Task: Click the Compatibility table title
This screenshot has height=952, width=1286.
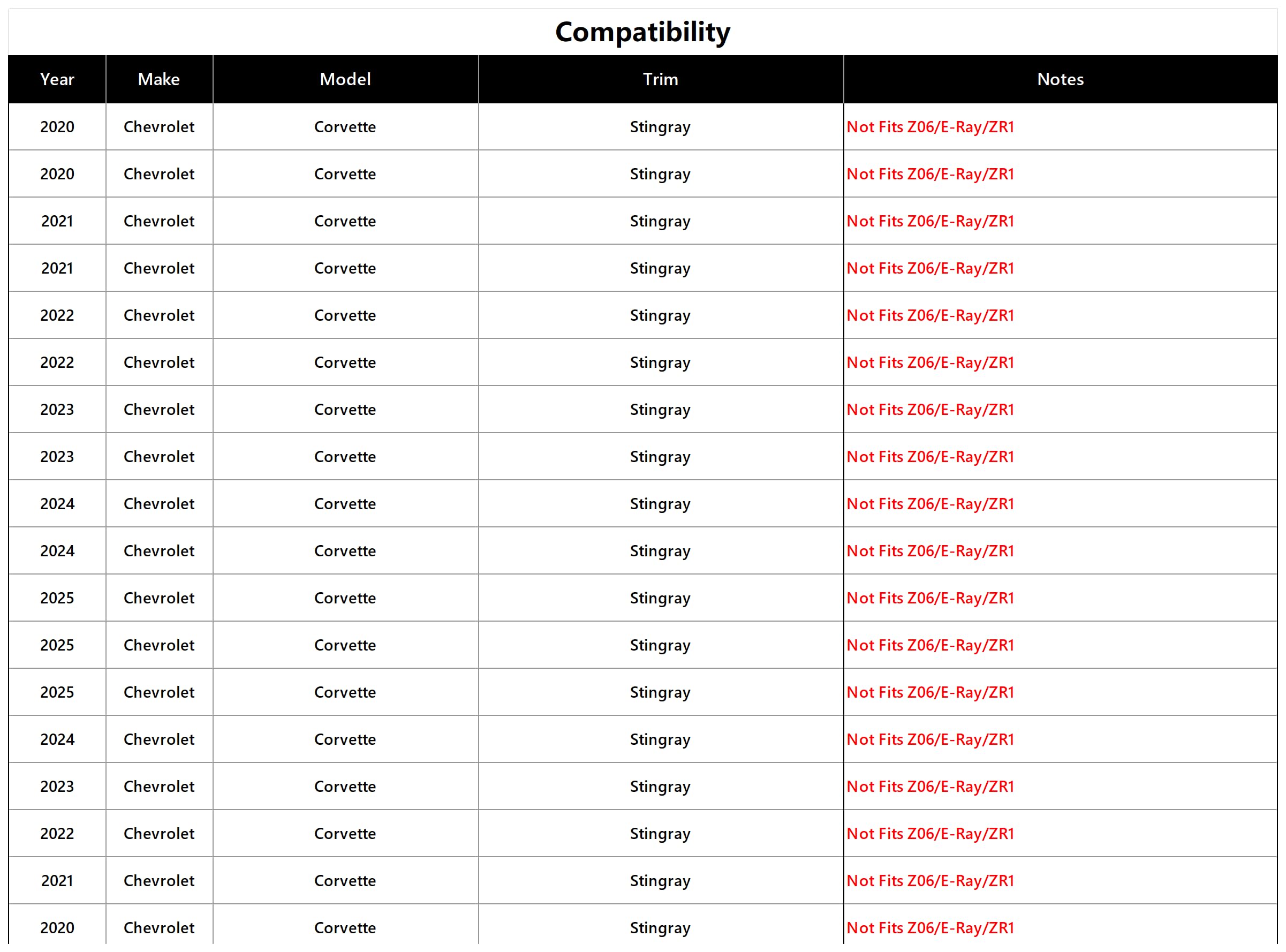Action: tap(642, 32)
